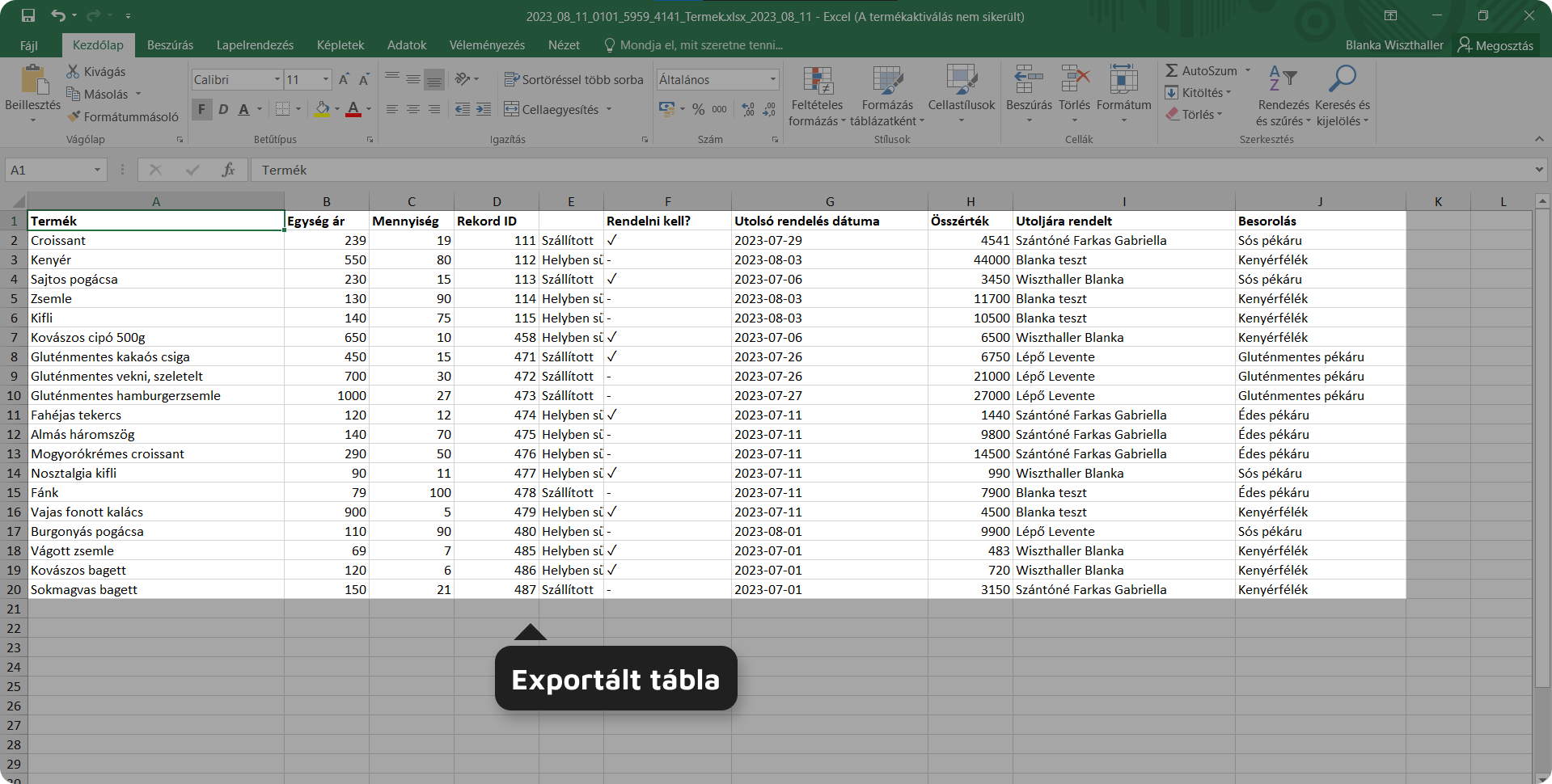Switch to the Adatok tab
The image size is (1552, 784).
coord(407,45)
